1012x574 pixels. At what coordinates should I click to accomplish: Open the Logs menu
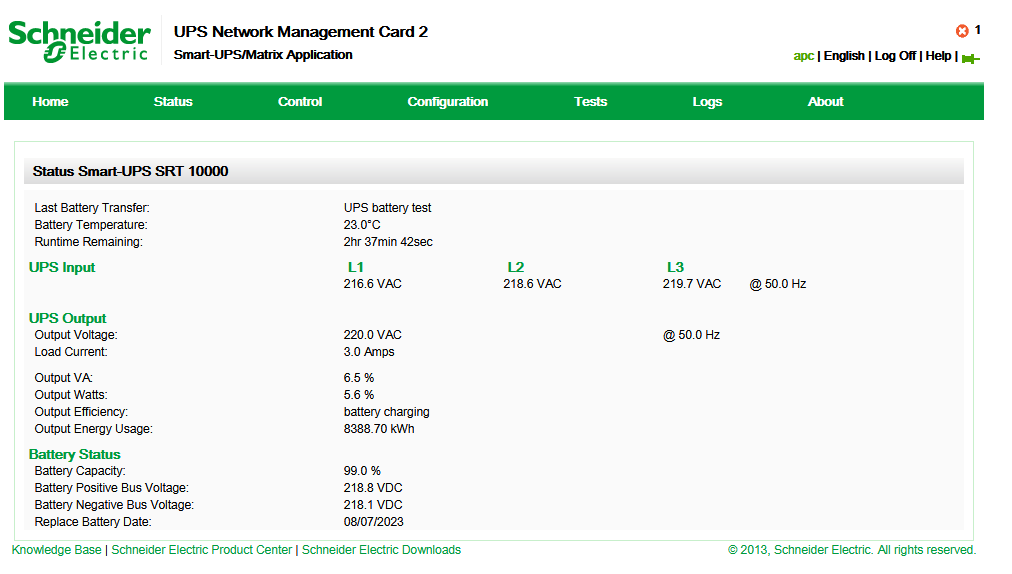point(707,101)
